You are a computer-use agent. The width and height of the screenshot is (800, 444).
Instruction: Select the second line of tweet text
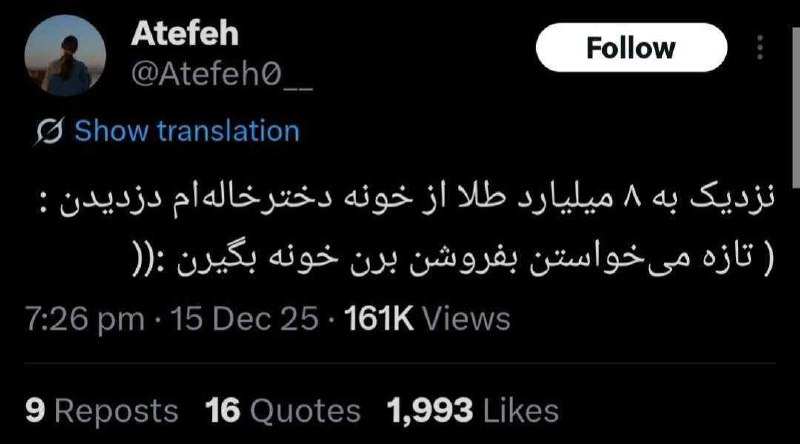tap(453, 259)
